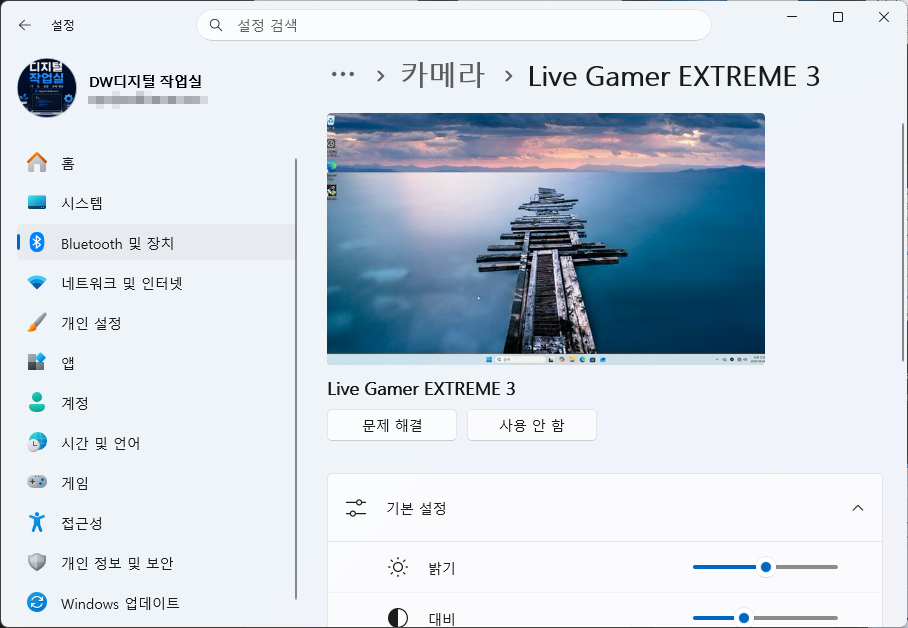Viewport: 908px width, 628px height.
Task: Open Windows 업데이트 page
Action: point(156,603)
